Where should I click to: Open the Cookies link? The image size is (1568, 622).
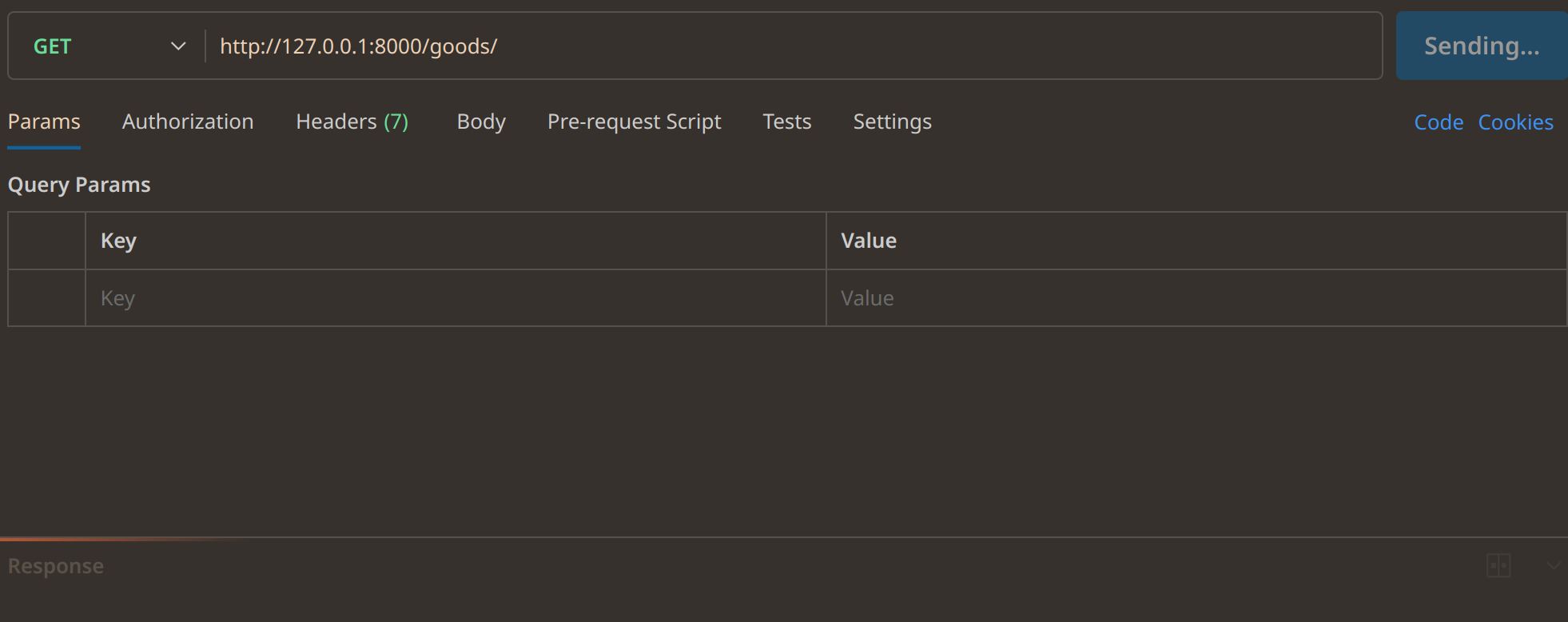point(1515,122)
